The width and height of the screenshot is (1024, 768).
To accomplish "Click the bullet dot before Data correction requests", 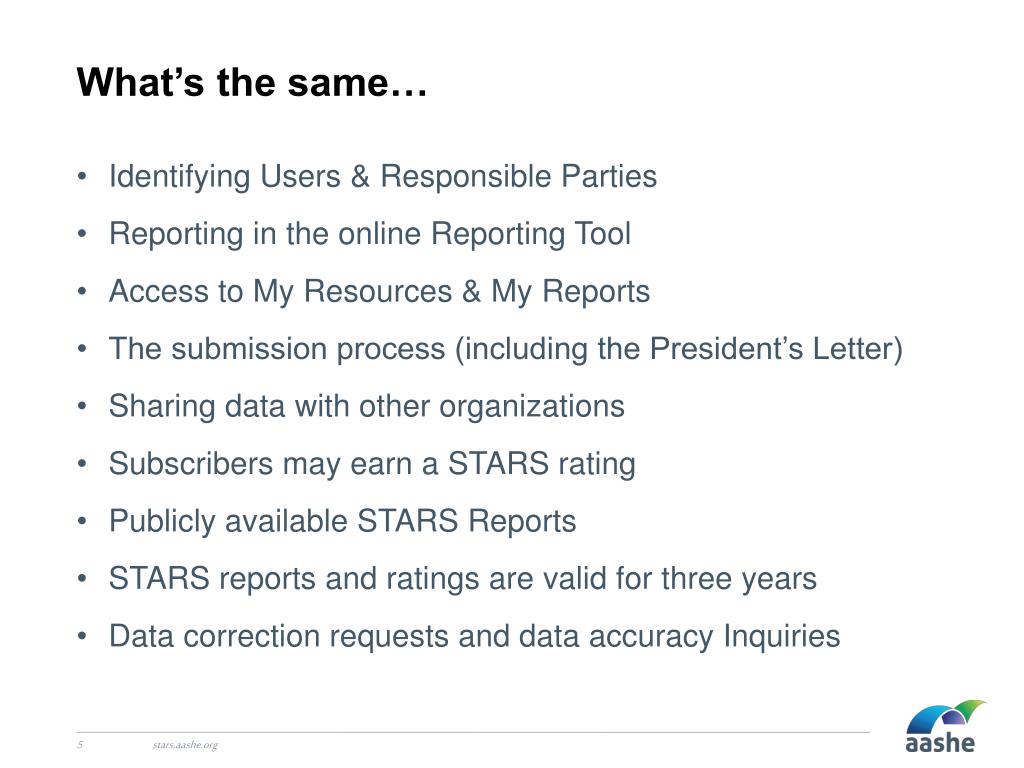I will (82, 636).
